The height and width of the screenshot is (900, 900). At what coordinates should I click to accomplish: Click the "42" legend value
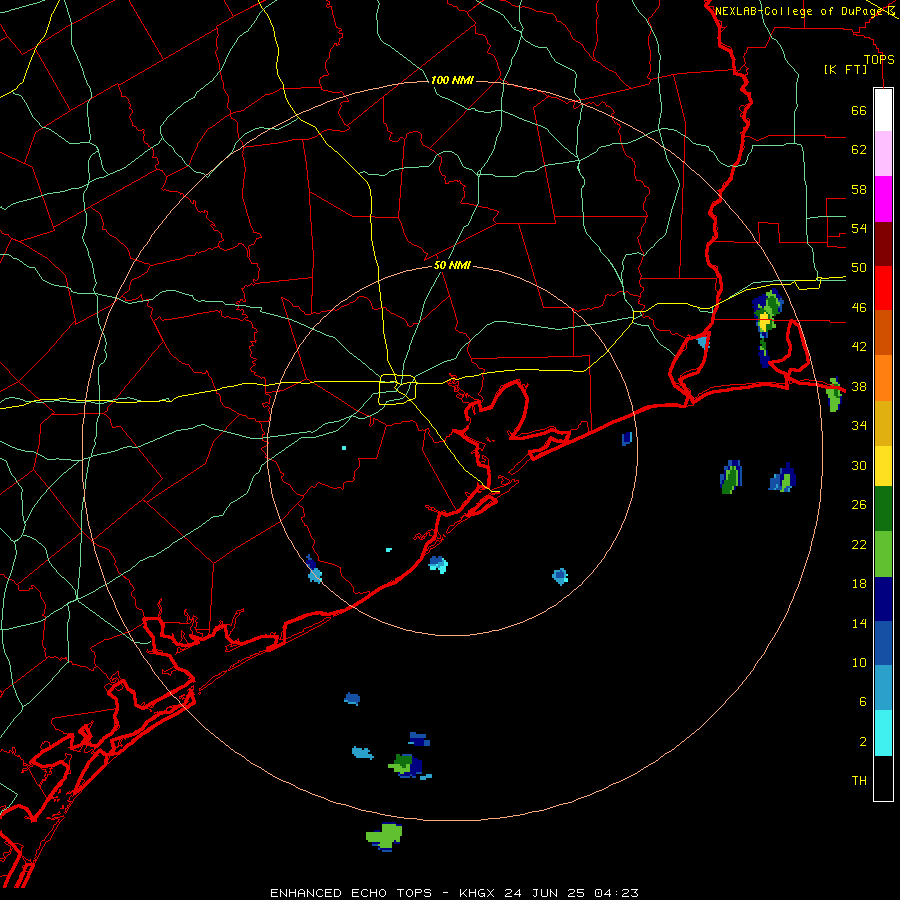tap(859, 347)
